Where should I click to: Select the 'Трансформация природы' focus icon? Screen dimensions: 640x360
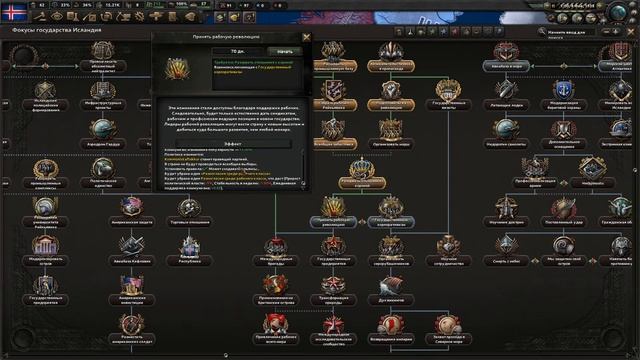pos(333,284)
